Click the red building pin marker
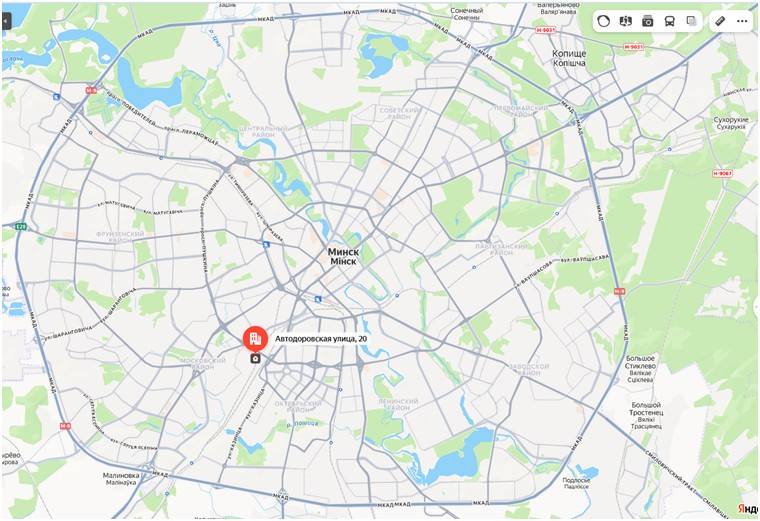760x521 pixels. (255, 339)
